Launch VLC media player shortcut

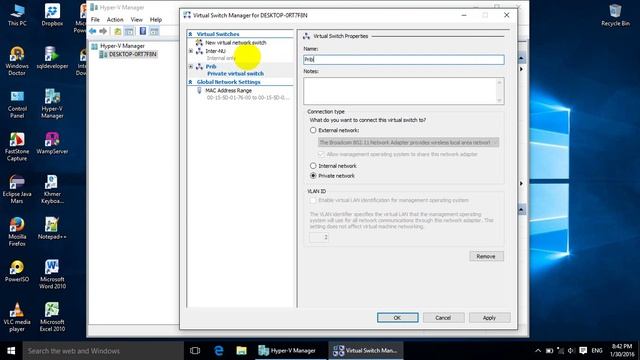pos(17,318)
